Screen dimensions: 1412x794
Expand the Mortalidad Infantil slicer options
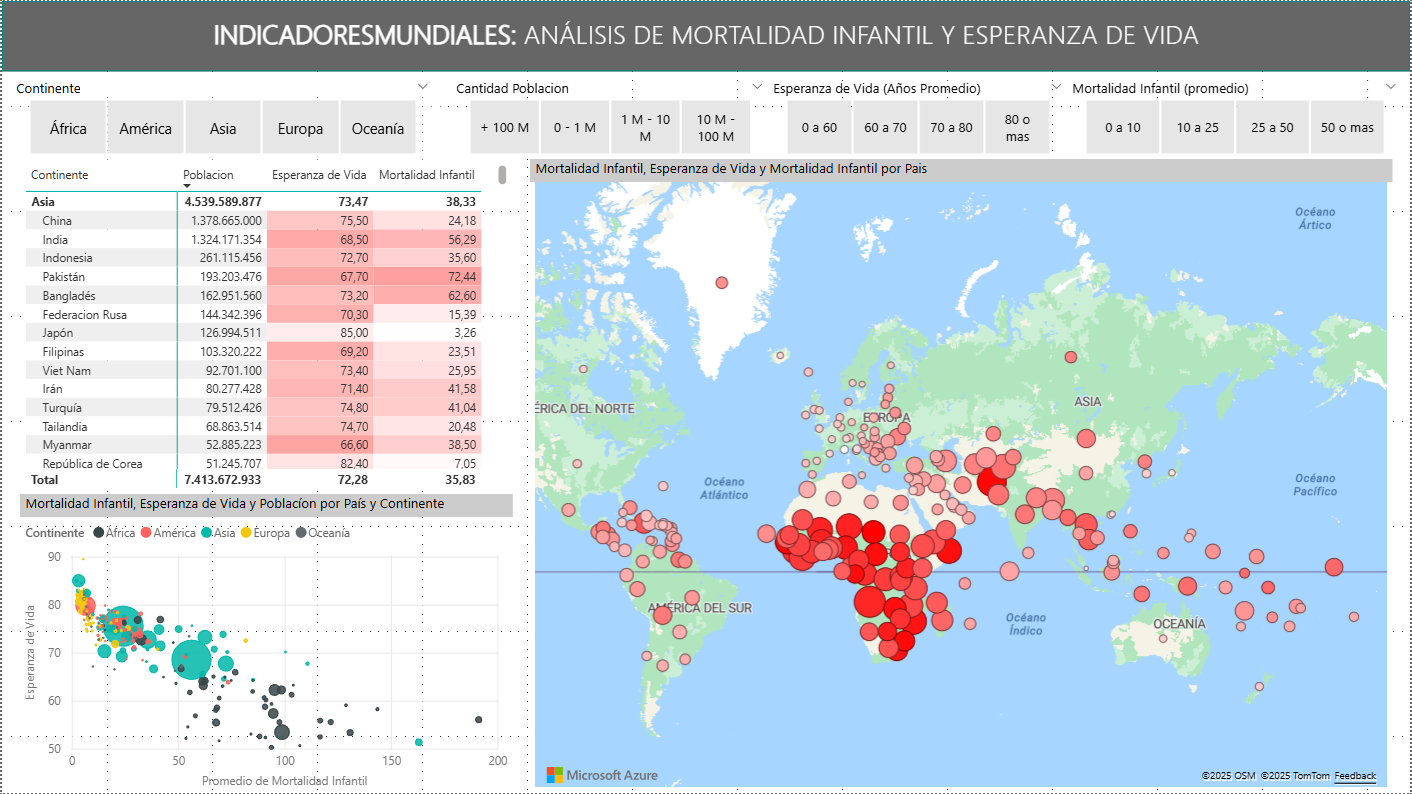pos(1391,88)
